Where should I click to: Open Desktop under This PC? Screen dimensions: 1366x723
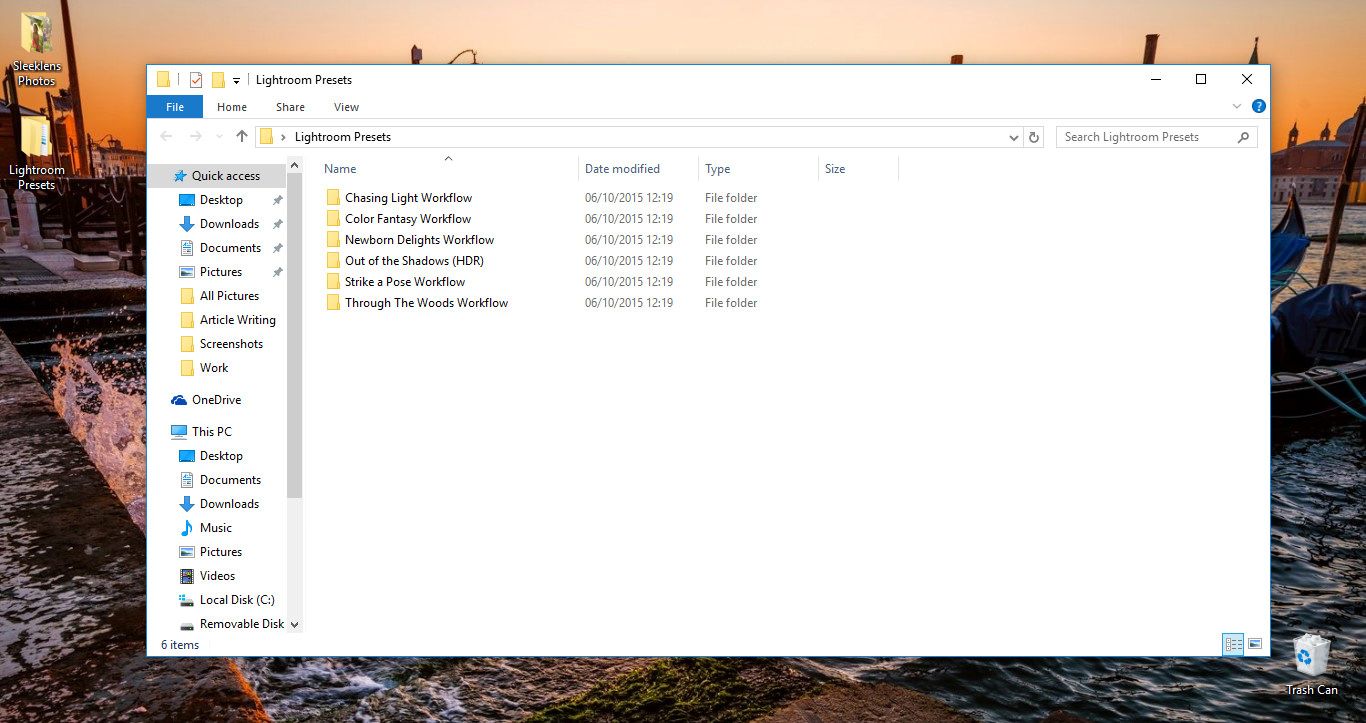[220, 456]
